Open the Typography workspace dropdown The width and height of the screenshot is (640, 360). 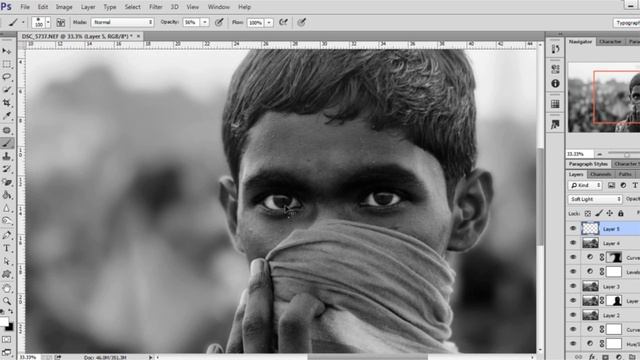pos(627,23)
